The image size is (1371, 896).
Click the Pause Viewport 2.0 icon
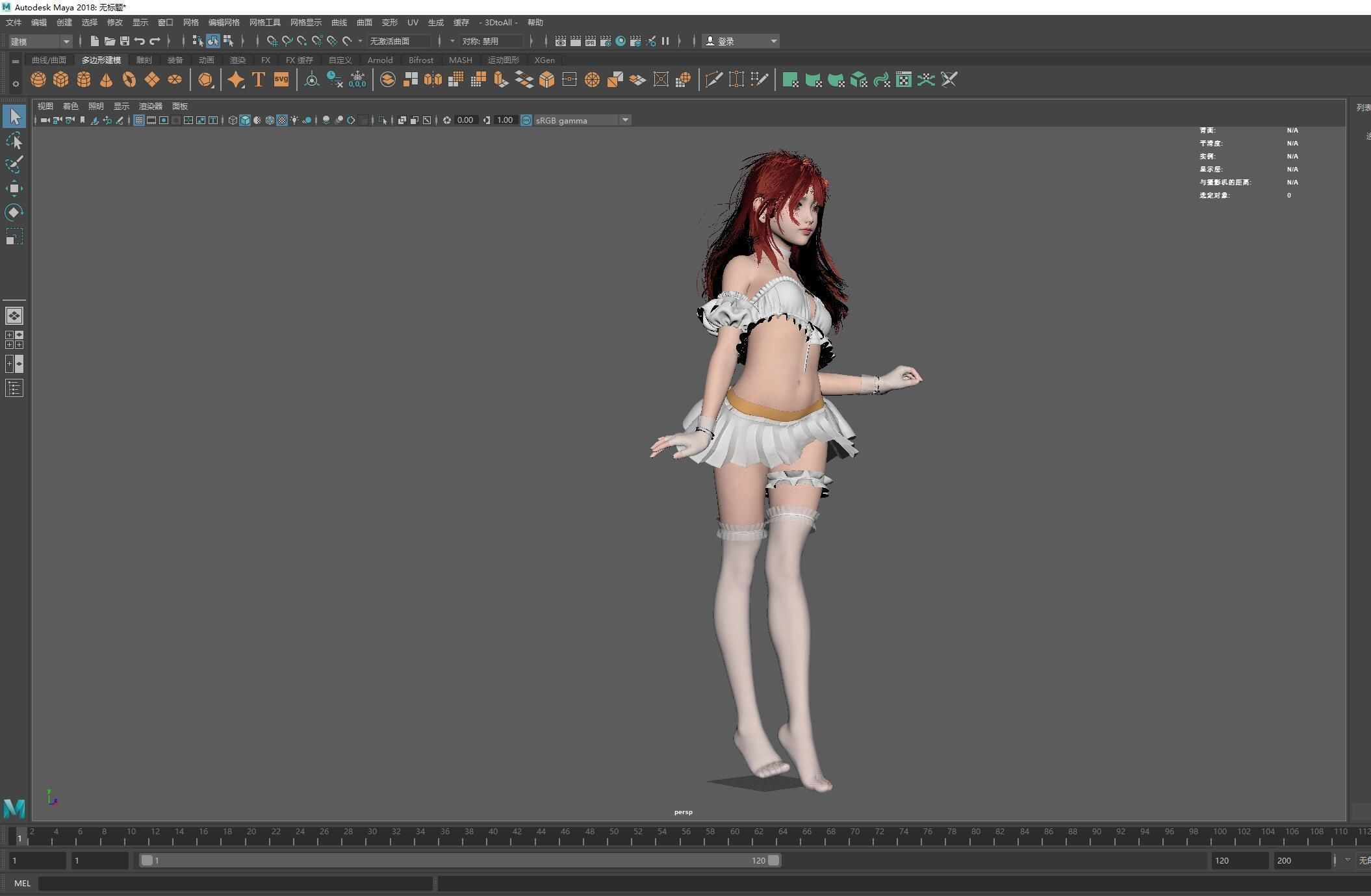tap(665, 41)
